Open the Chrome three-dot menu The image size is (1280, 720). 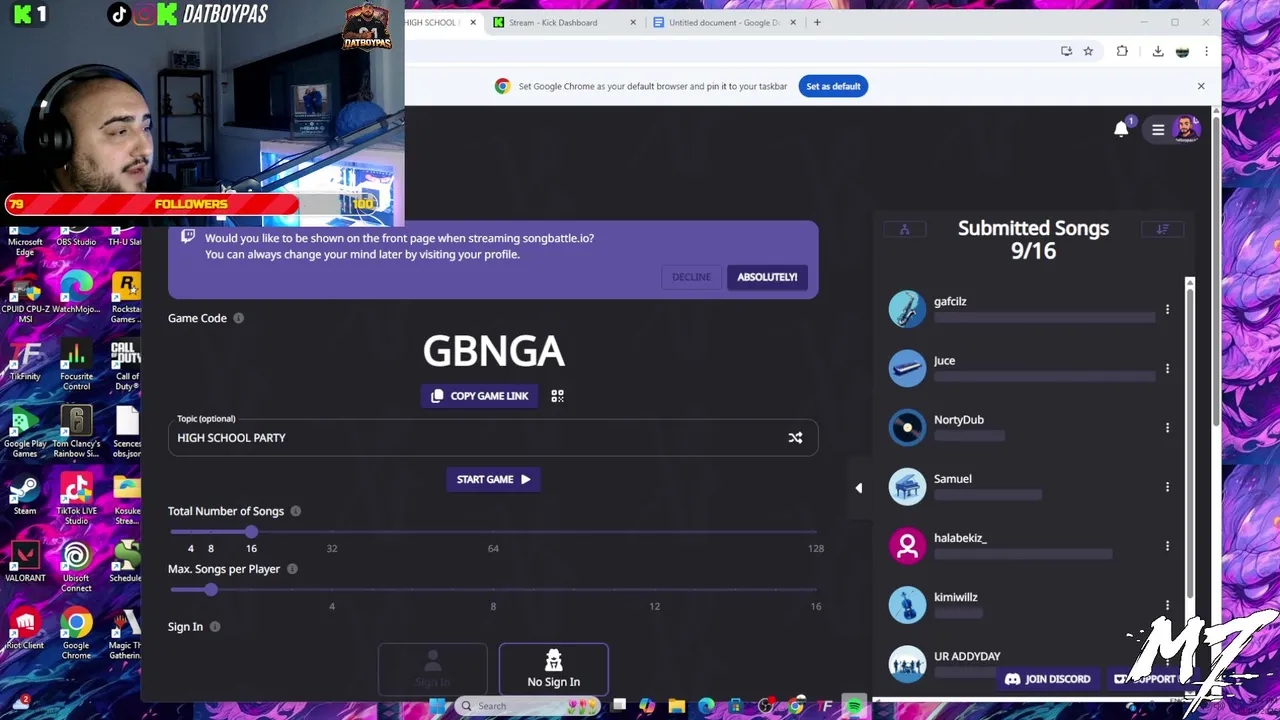pyautogui.click(x=1206, y=51)
